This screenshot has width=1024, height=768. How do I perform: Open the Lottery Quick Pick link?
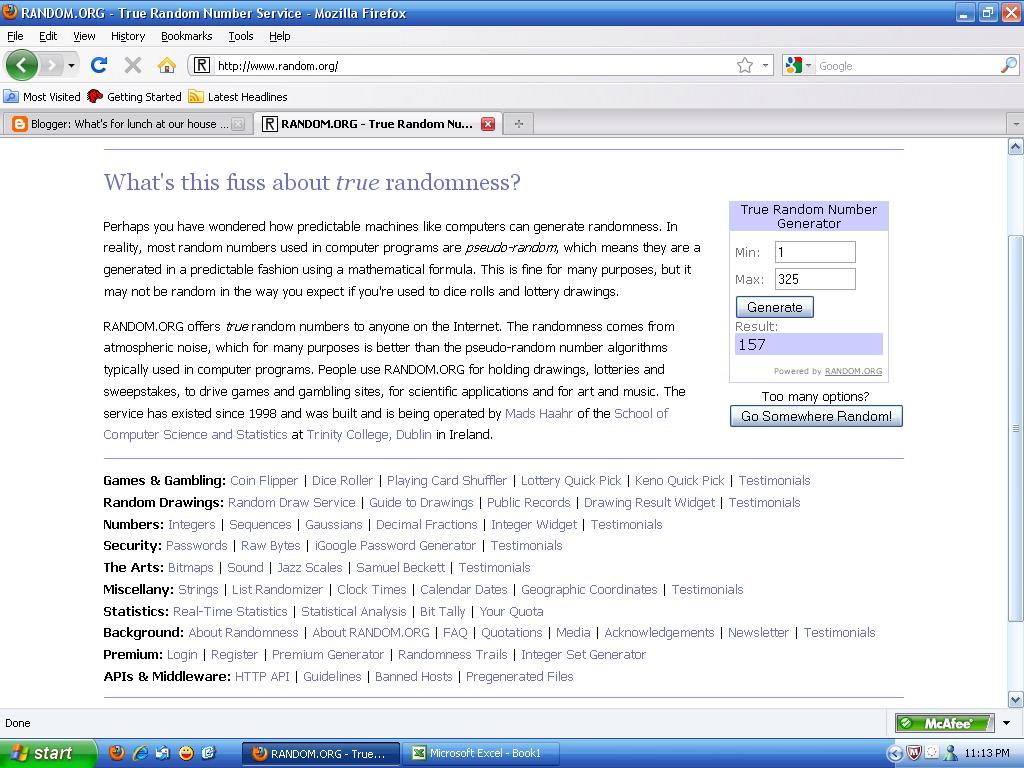pos(571,481)
